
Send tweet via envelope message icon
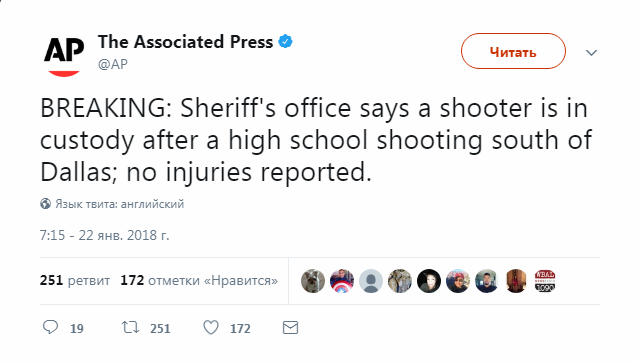[290, 328]
